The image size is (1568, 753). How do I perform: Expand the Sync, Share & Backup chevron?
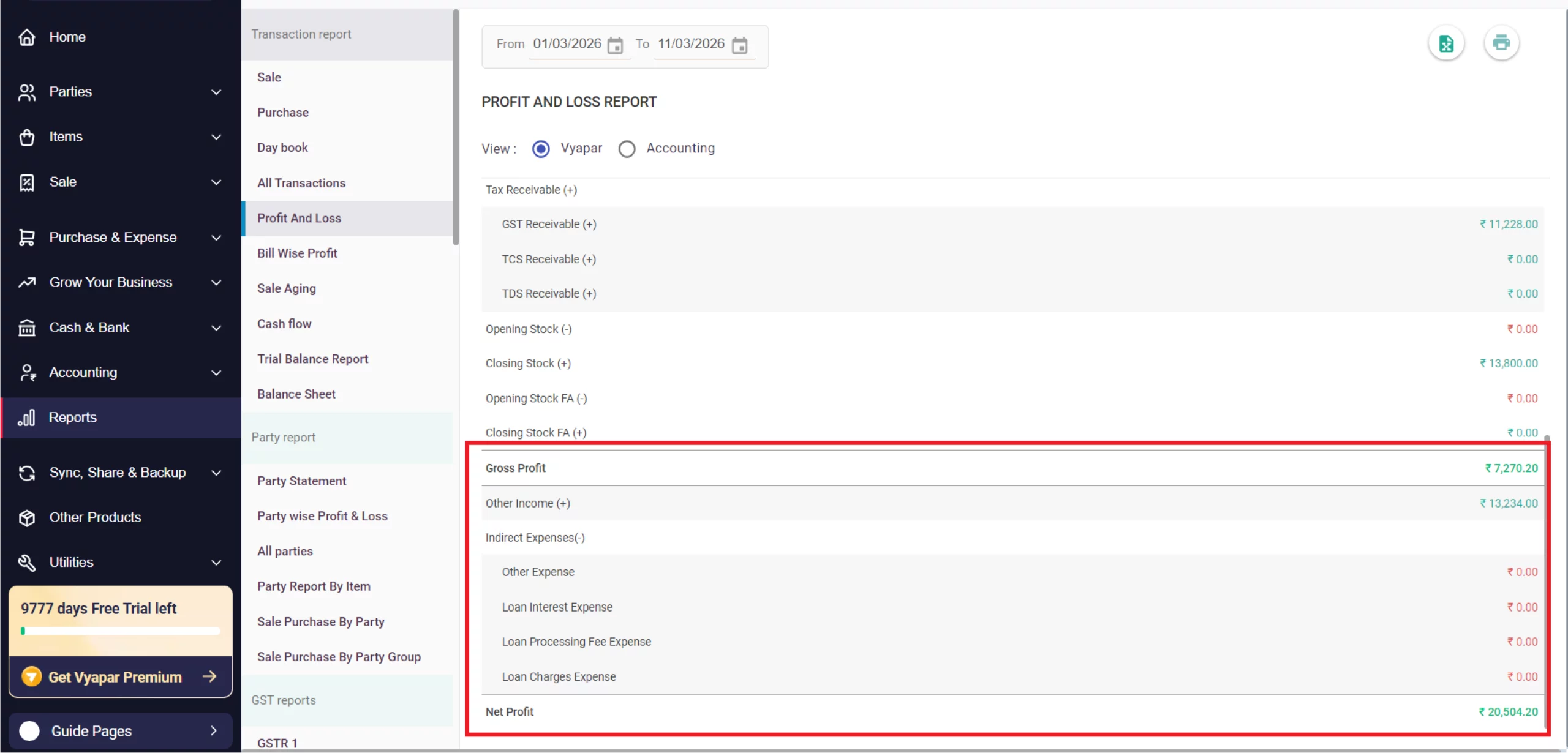(x=216, y=473)
